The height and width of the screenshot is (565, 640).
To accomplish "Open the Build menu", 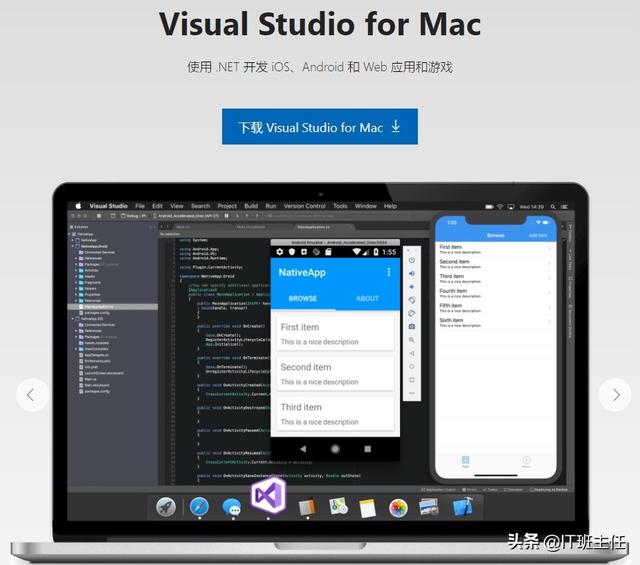I will click(251, 206).
